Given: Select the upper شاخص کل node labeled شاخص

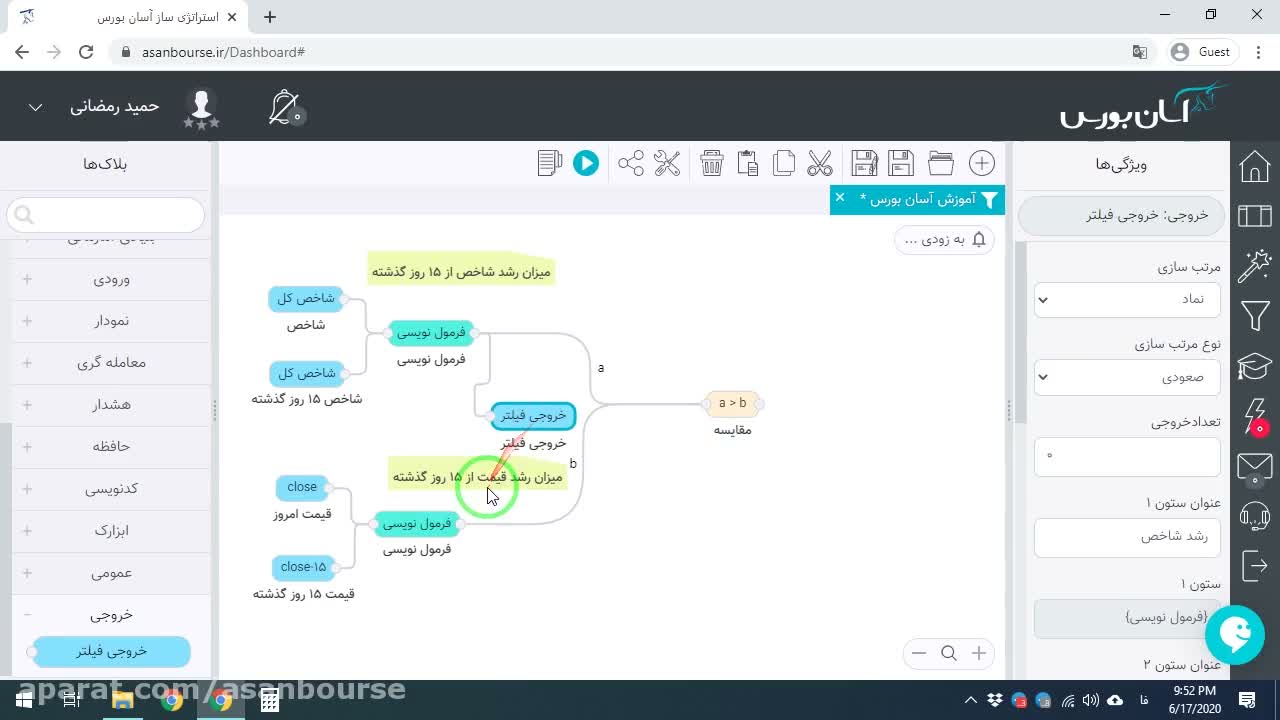Looking at the screenshot, I should [x=306, y=299].
